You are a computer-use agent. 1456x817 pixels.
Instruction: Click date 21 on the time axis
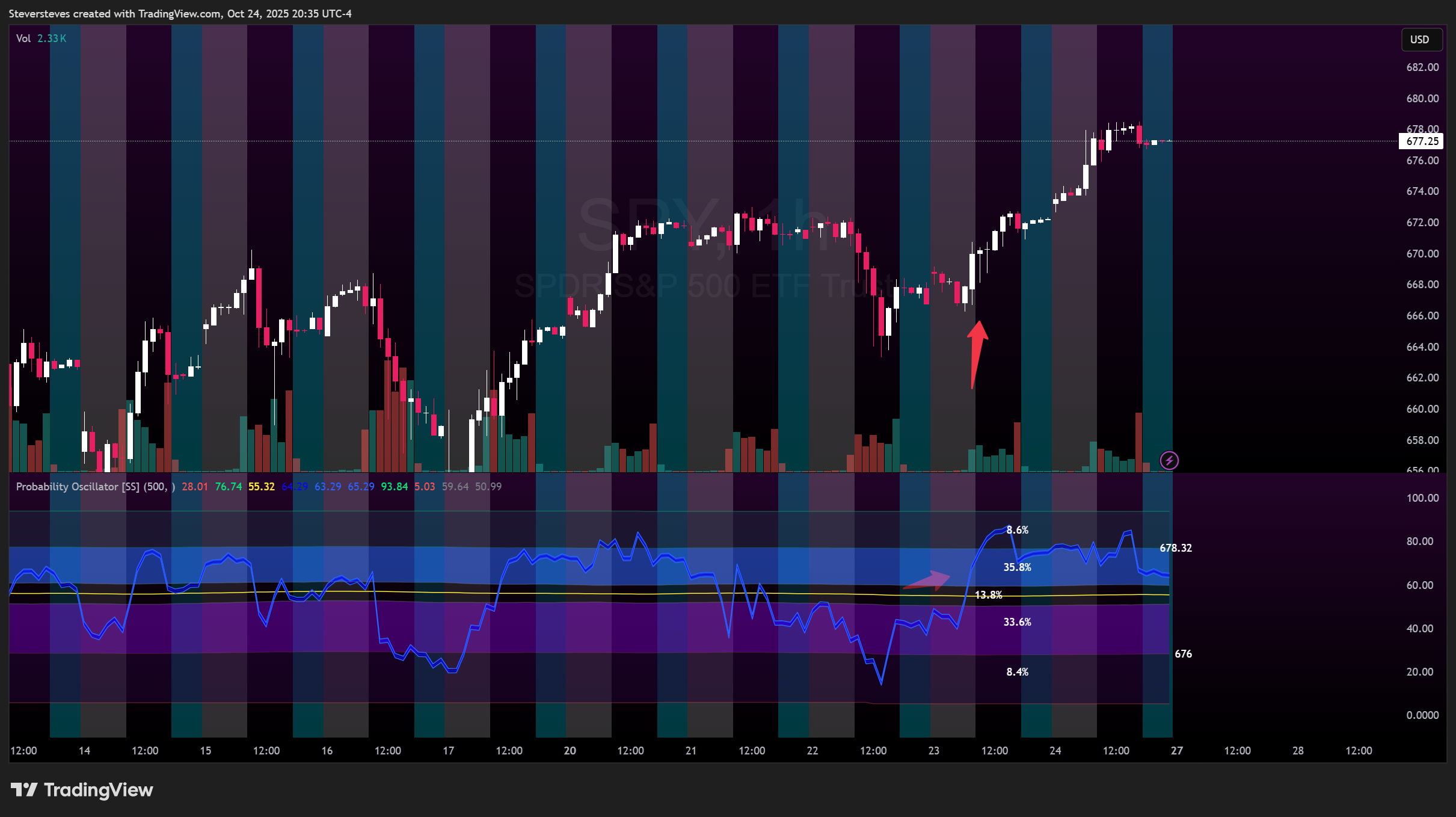pos(690,751)
